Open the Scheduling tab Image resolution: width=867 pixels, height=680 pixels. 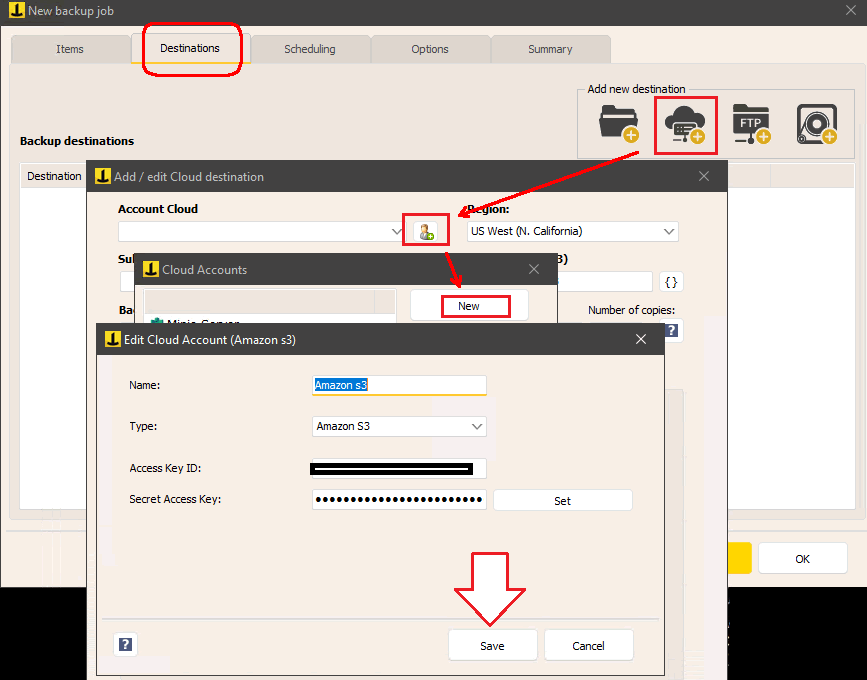pyautogui.click(x=310, y=49)
